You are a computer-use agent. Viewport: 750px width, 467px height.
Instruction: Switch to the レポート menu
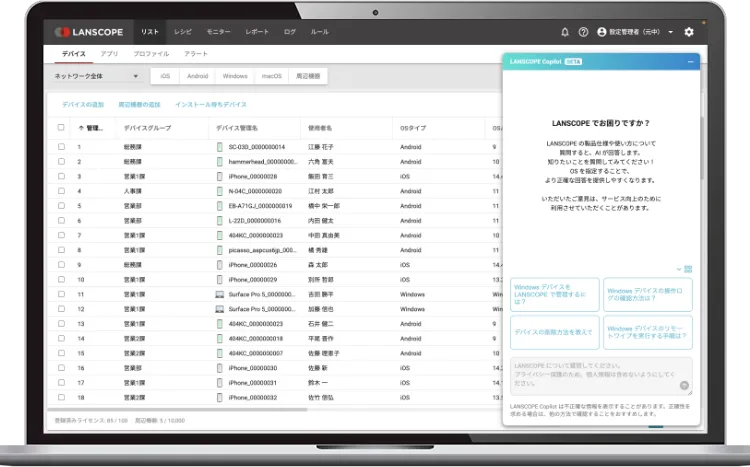(x=256, y=32)
